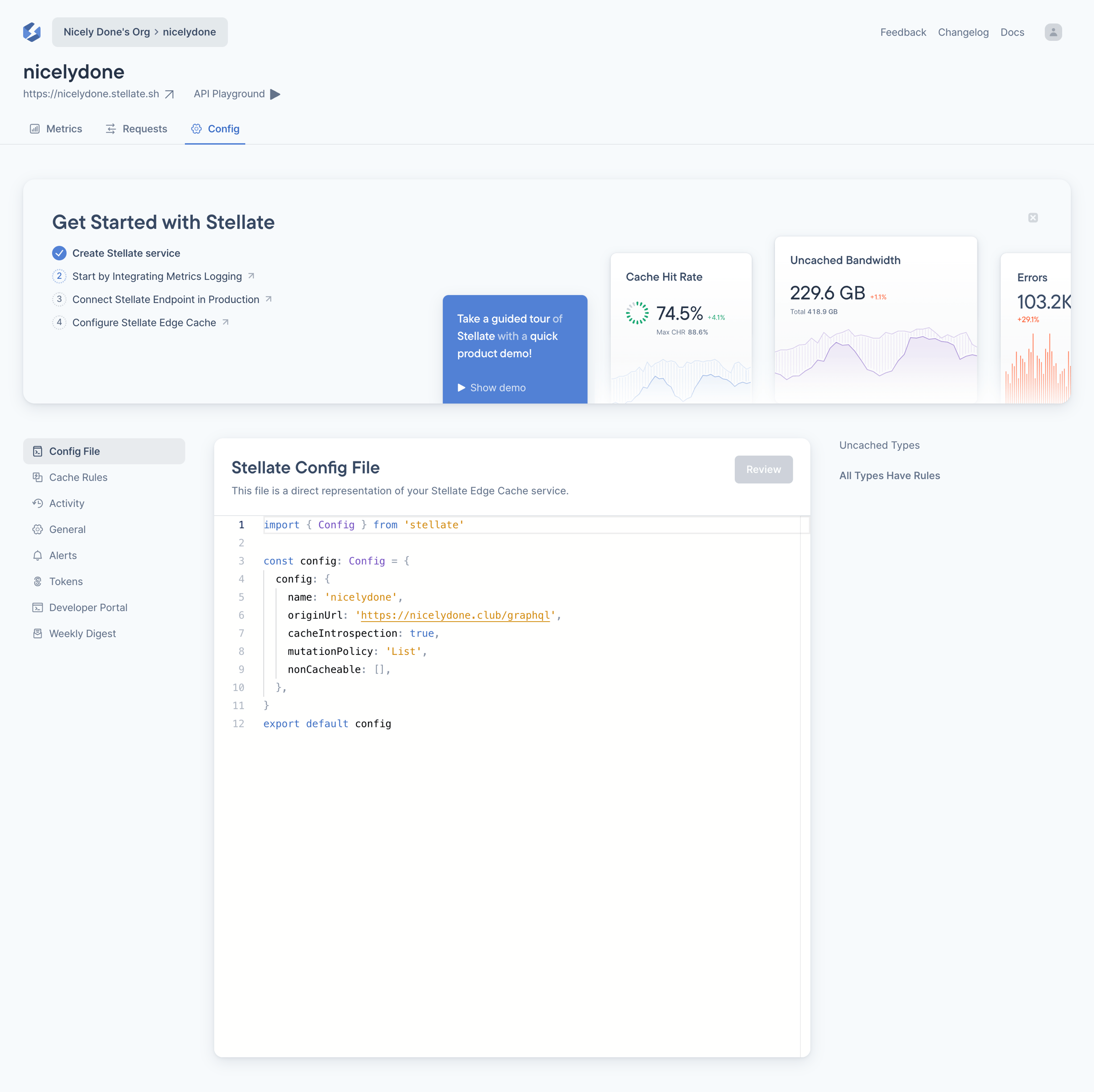Click the originUrl link in code
Image resolution: width=1094 pixels, height=1092 pixels.
(455, 615)
